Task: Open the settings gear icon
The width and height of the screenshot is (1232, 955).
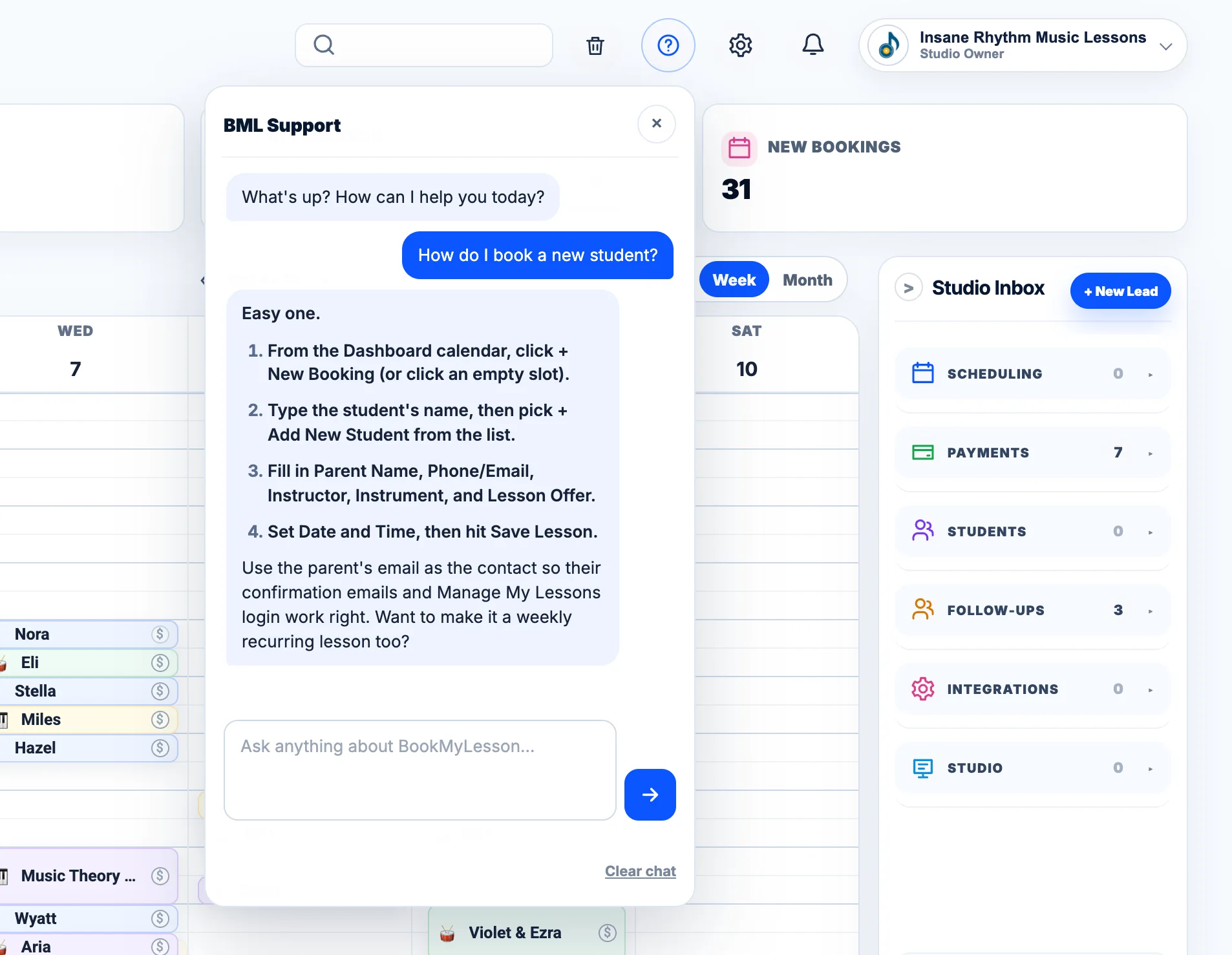Action: tap(740, 45)
